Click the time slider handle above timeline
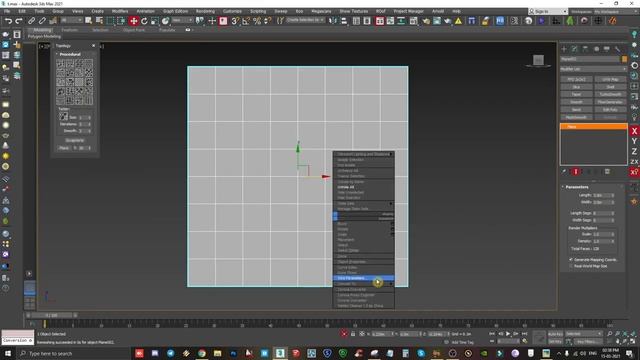 51,316
